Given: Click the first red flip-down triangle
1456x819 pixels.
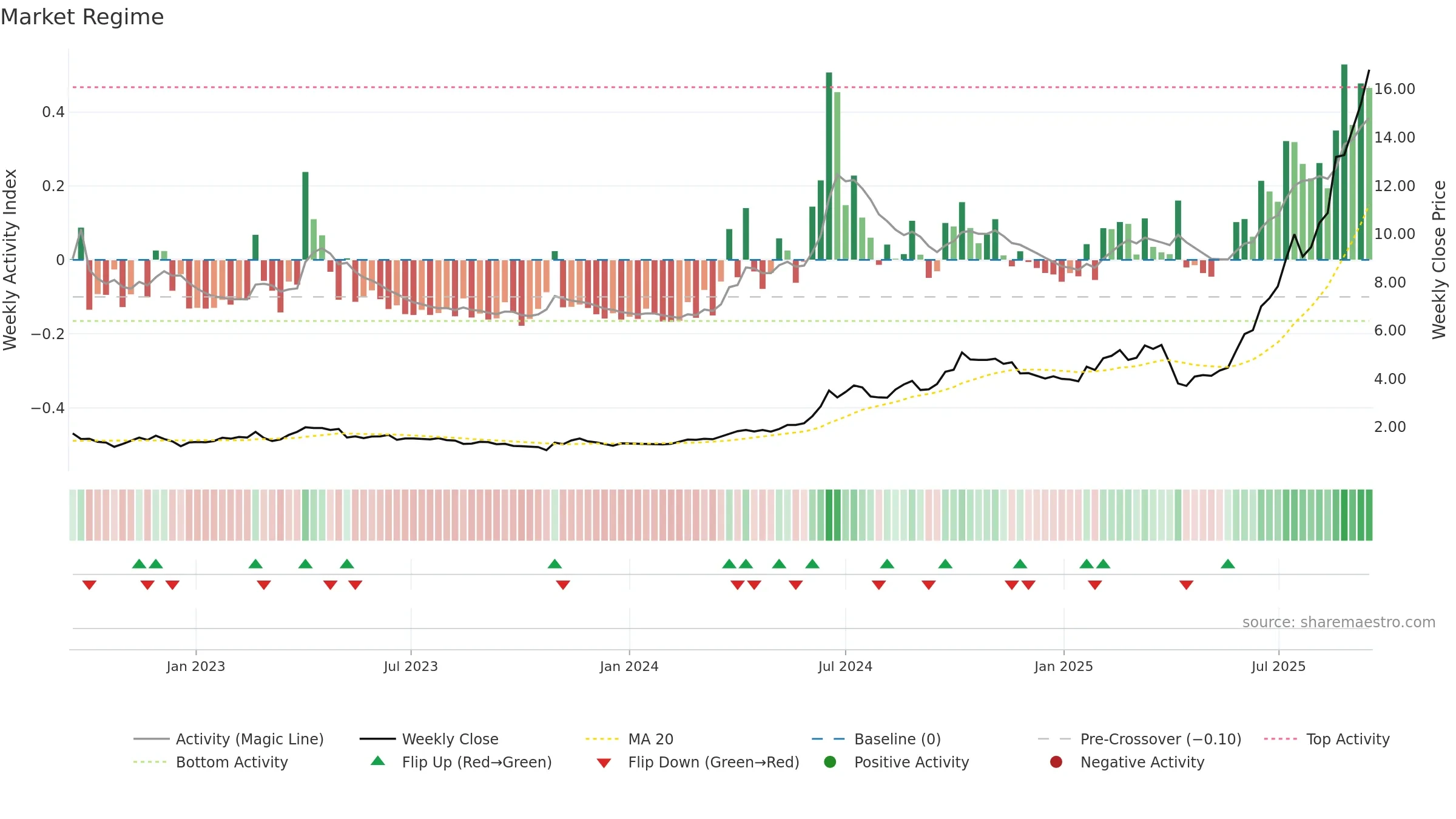Looking at the screenshot, I should coord(89,585).
